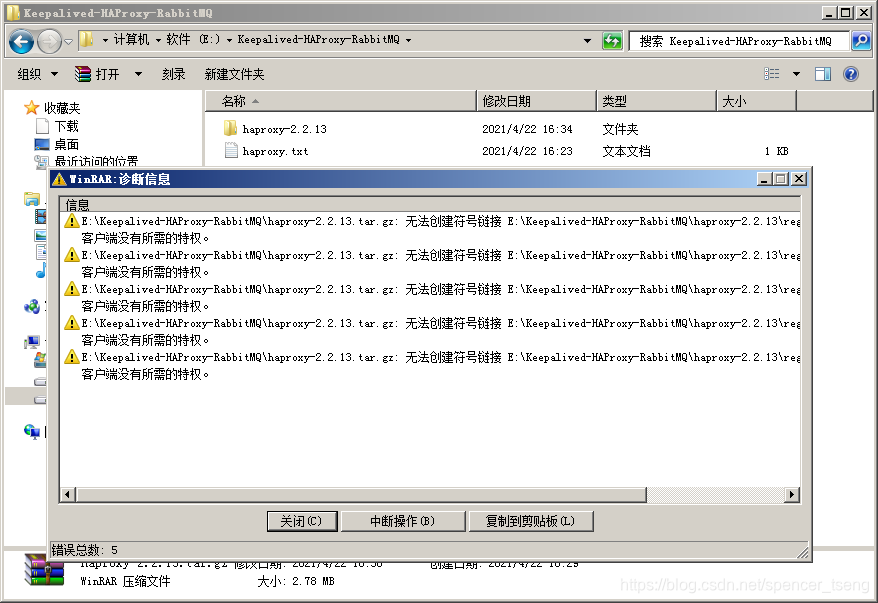
Task: Click the computer icon in navigation pane
Action: point(31,342)
